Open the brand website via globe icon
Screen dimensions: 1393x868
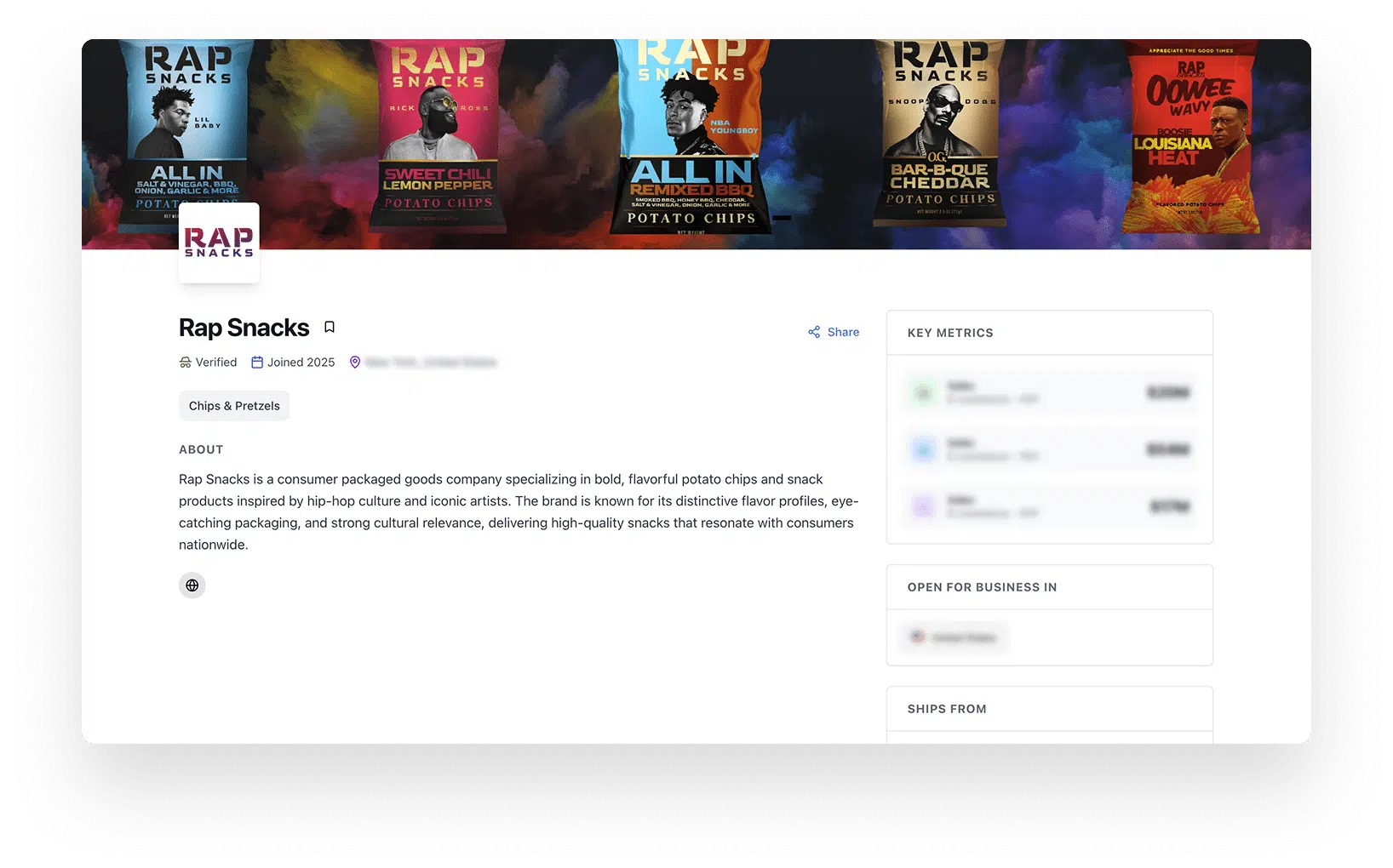192,585
